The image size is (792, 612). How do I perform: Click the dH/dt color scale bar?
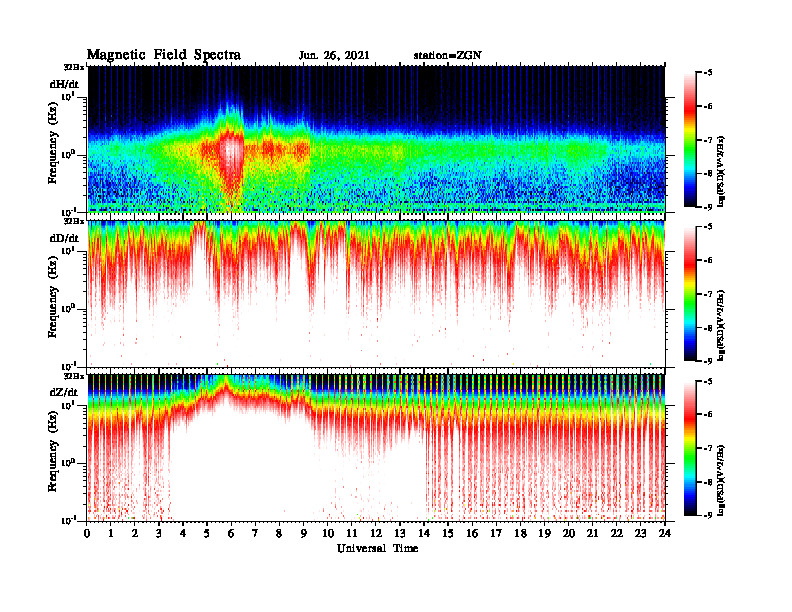click(690, 140)
